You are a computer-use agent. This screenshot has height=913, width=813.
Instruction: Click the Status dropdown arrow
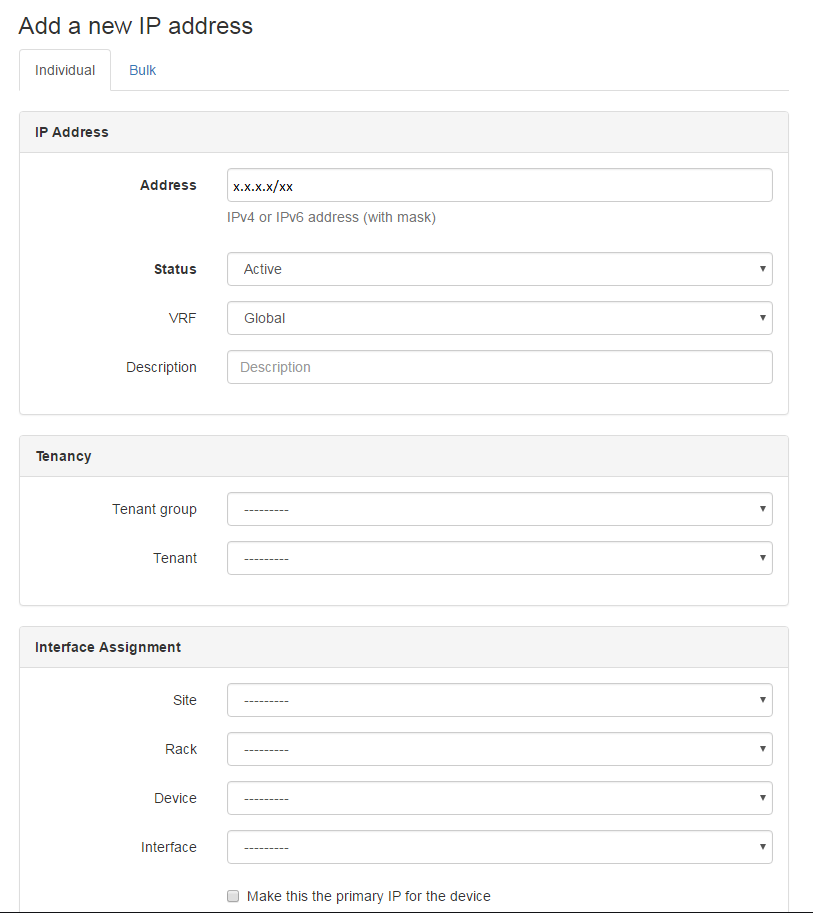click(762, 269)
